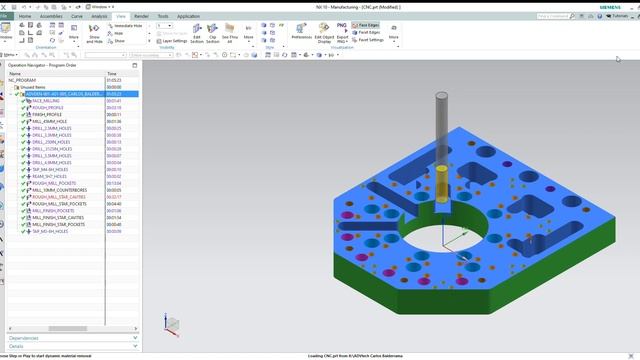
Task: Click check mark beside REAM_5H7_HOLES
Action: (x=23, y=176)
